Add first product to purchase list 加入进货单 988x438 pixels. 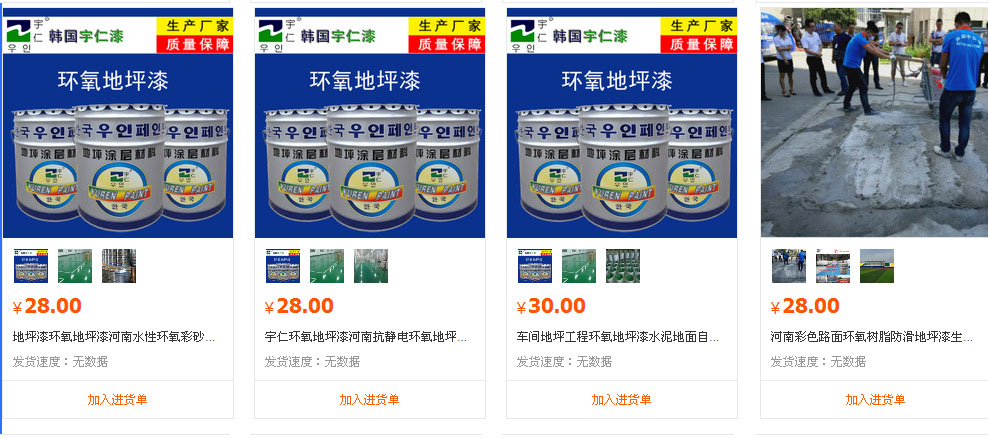(117, 400)
